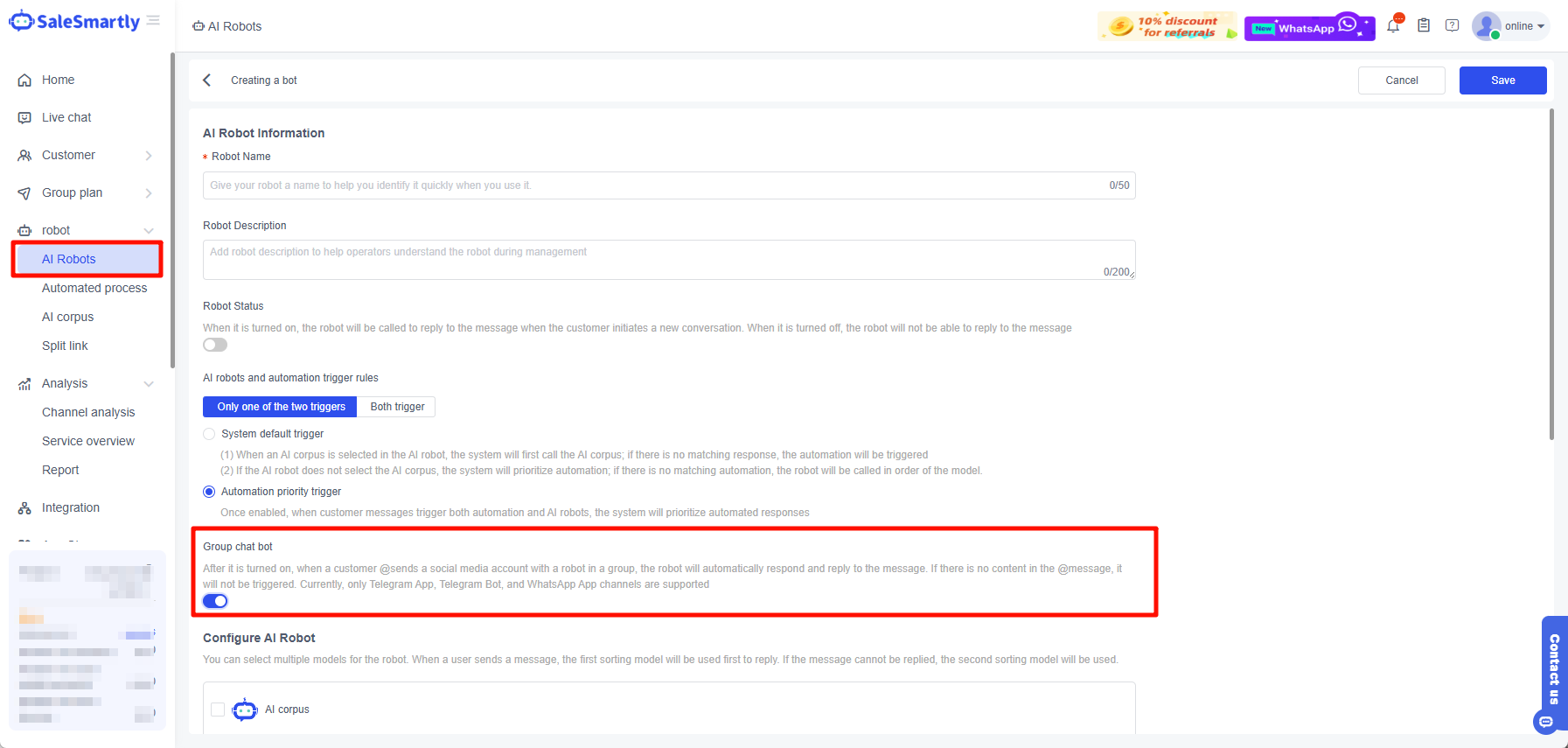Click the AI Robots breadcrumb icon in header

point(199,26)
